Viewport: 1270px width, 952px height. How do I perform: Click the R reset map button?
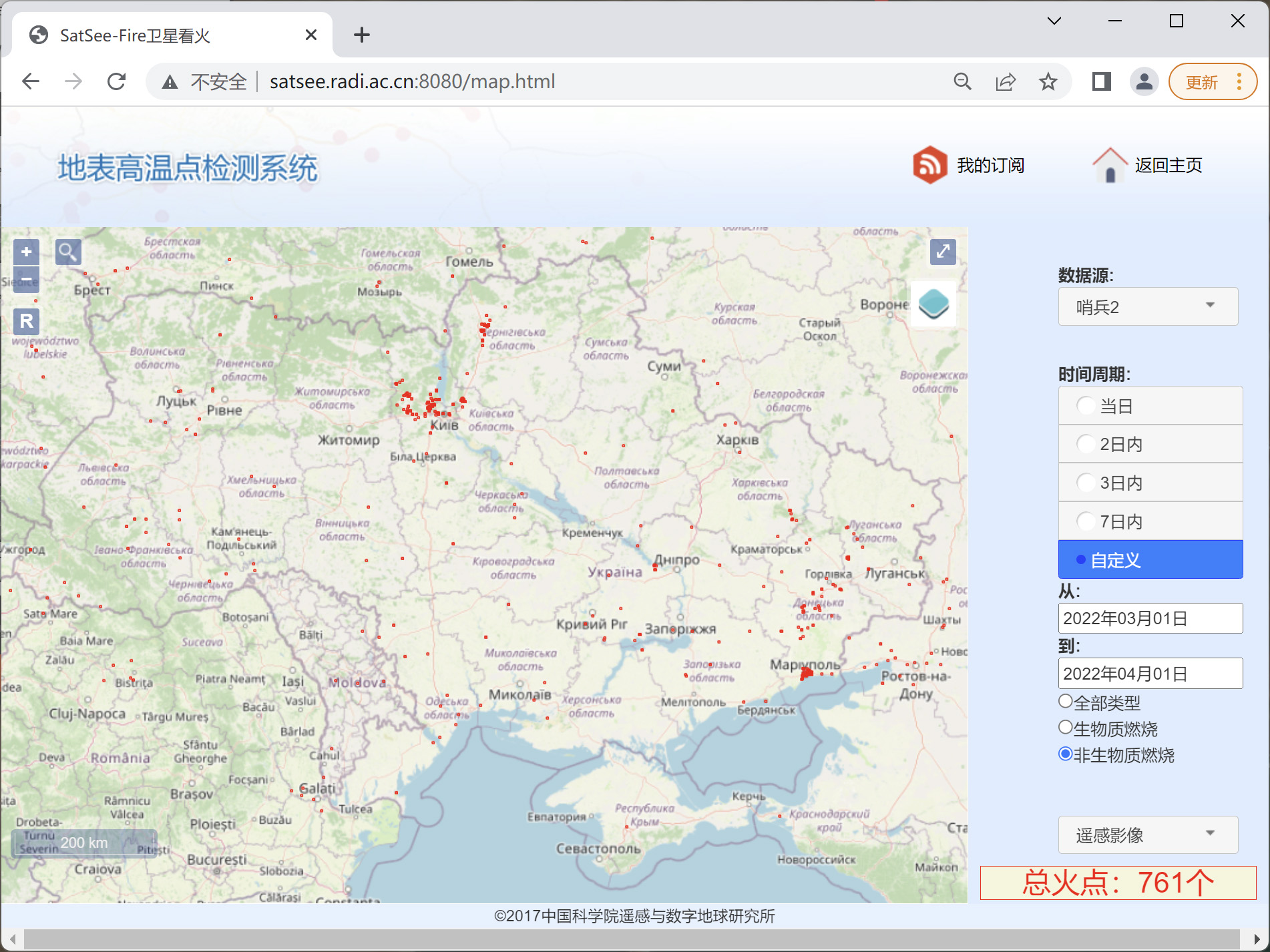[x=26, y=321]
